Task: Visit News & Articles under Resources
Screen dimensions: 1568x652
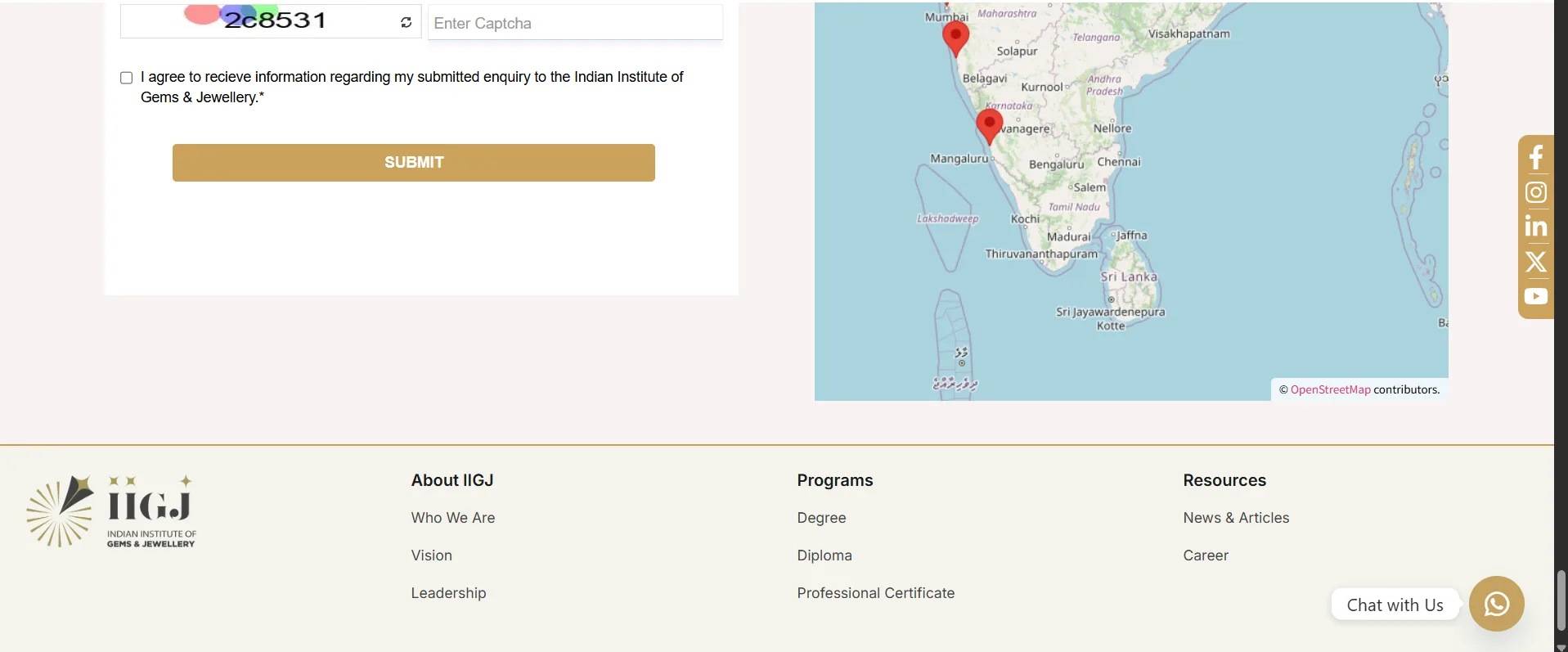Action: click(1235, 518)
